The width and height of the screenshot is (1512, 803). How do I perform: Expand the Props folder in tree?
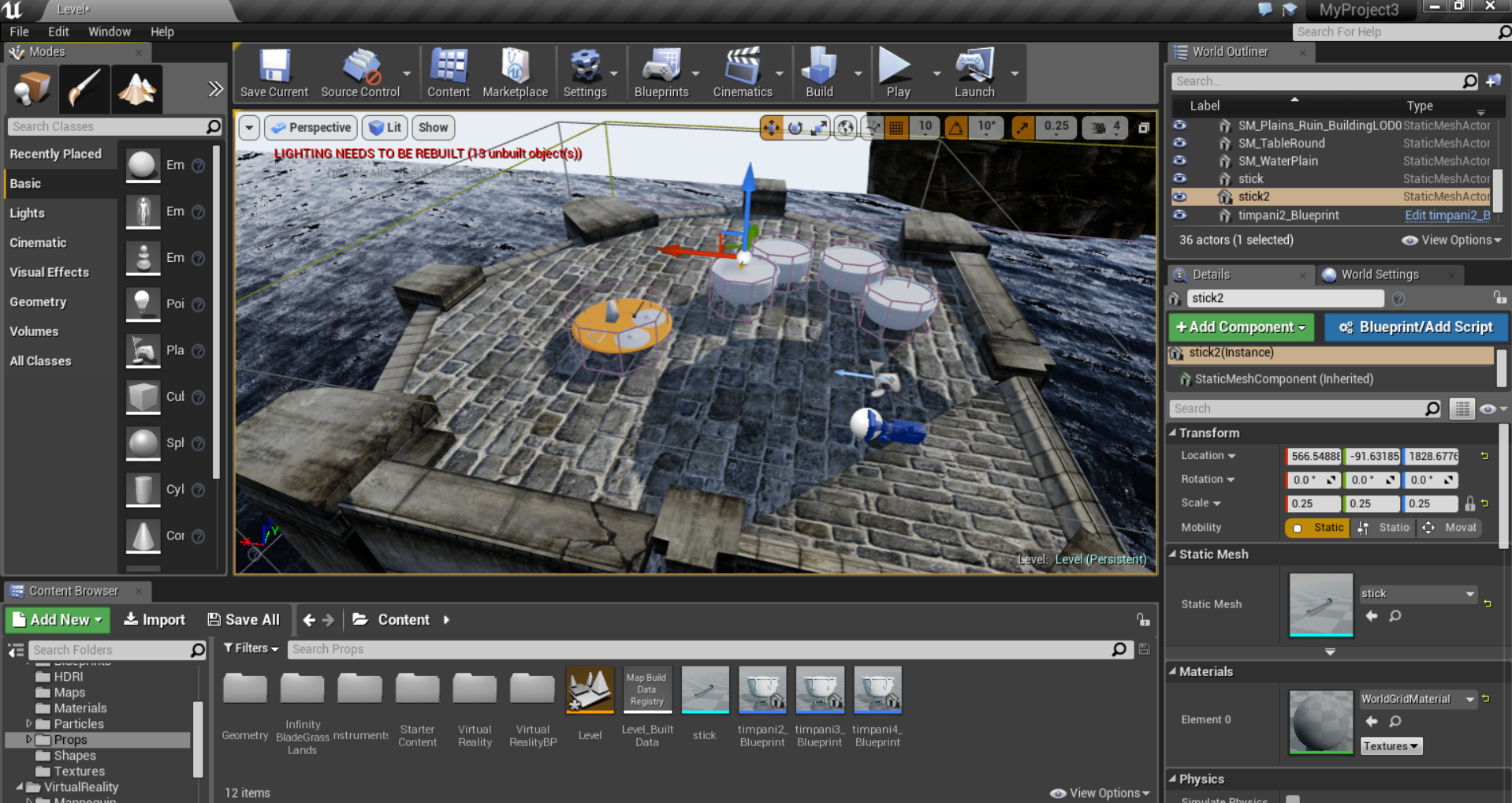click(x=29, y=739)
